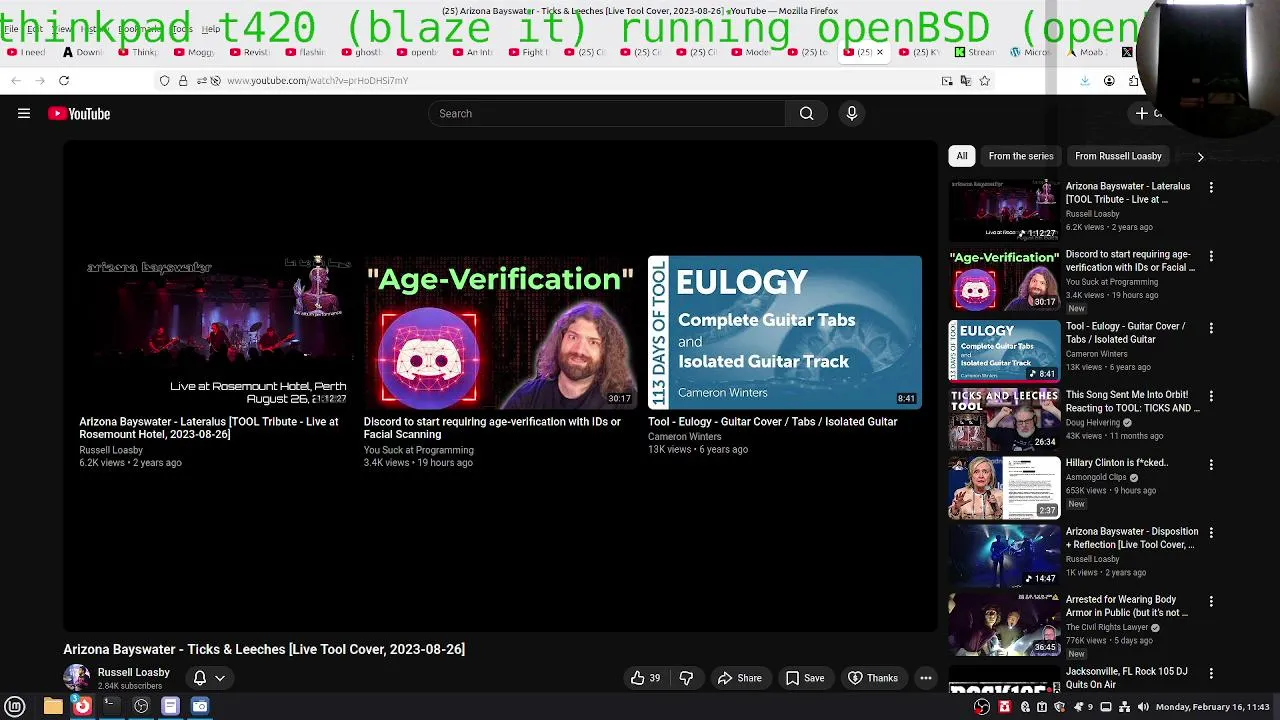The width and height of the screenshot is (1280, 720).
Task: Open page translation icon in address bar
Action: click(965, 80)
